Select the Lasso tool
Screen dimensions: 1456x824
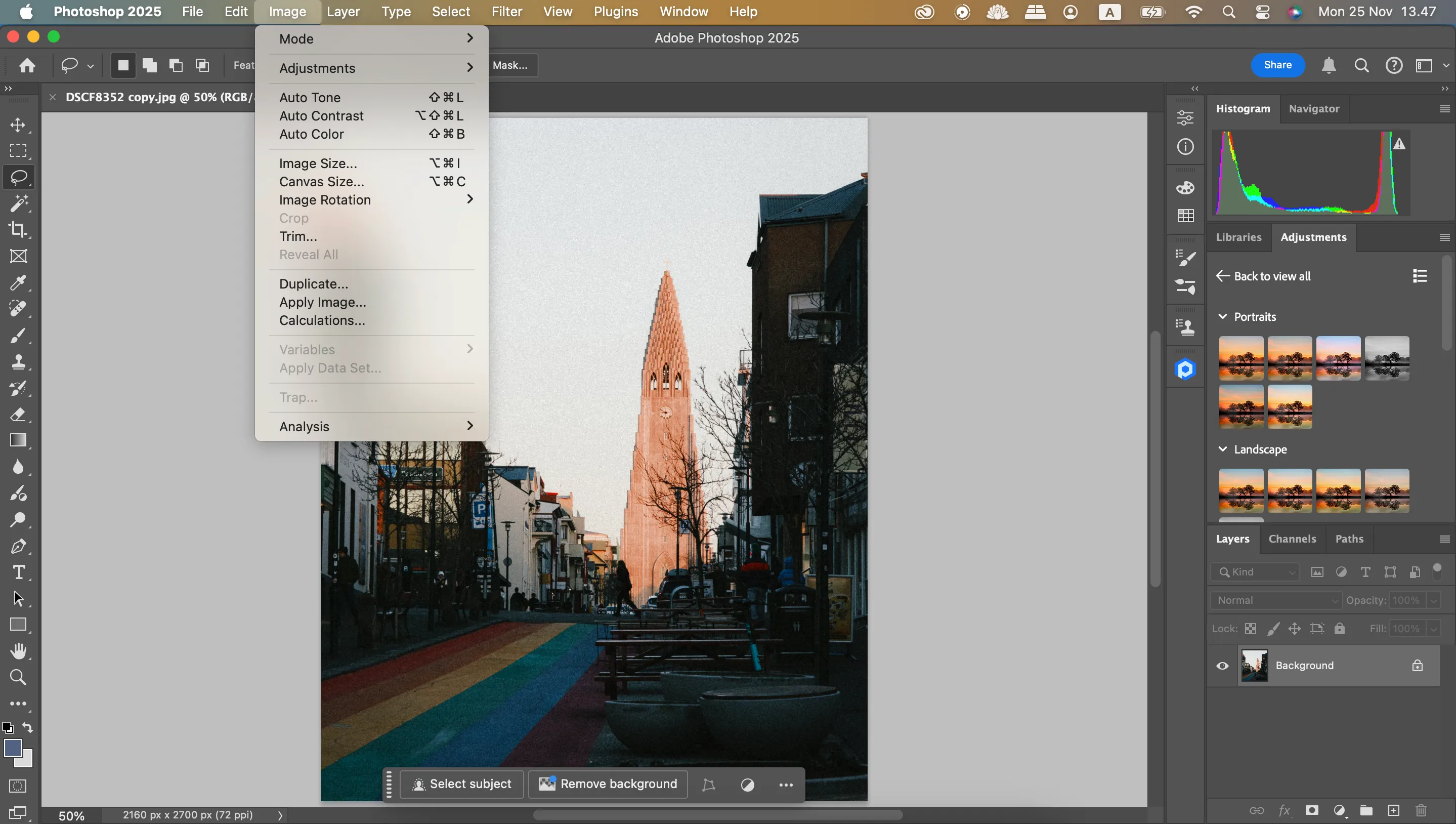point(19,177)
